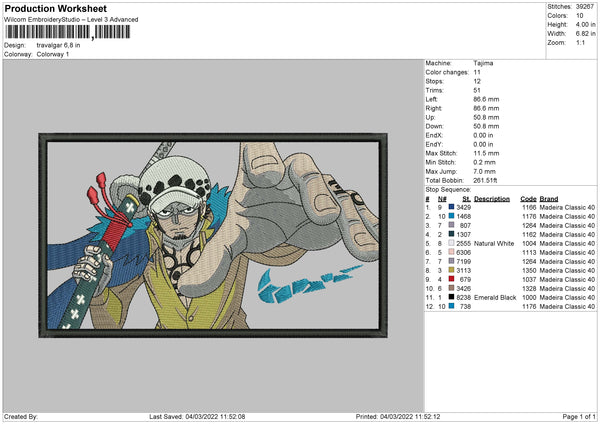Click the Stops value '12' in machine info

[x=477, y=82]
